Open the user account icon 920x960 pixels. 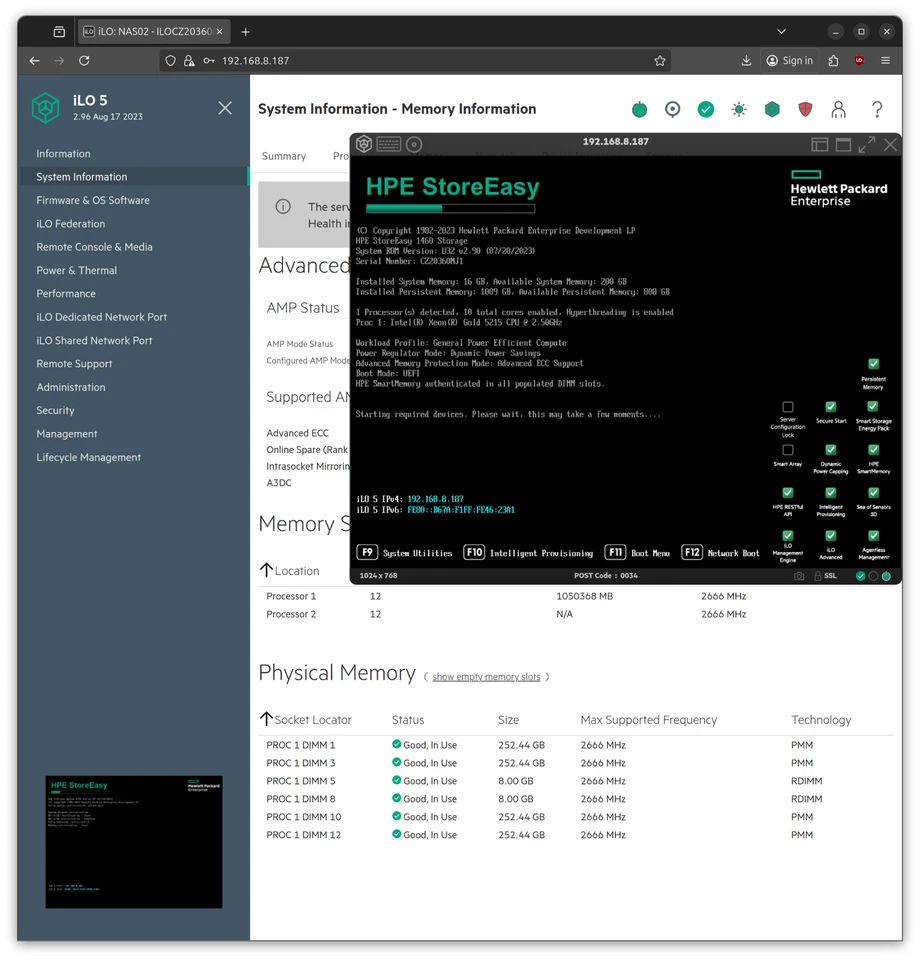tap(838, 110)
